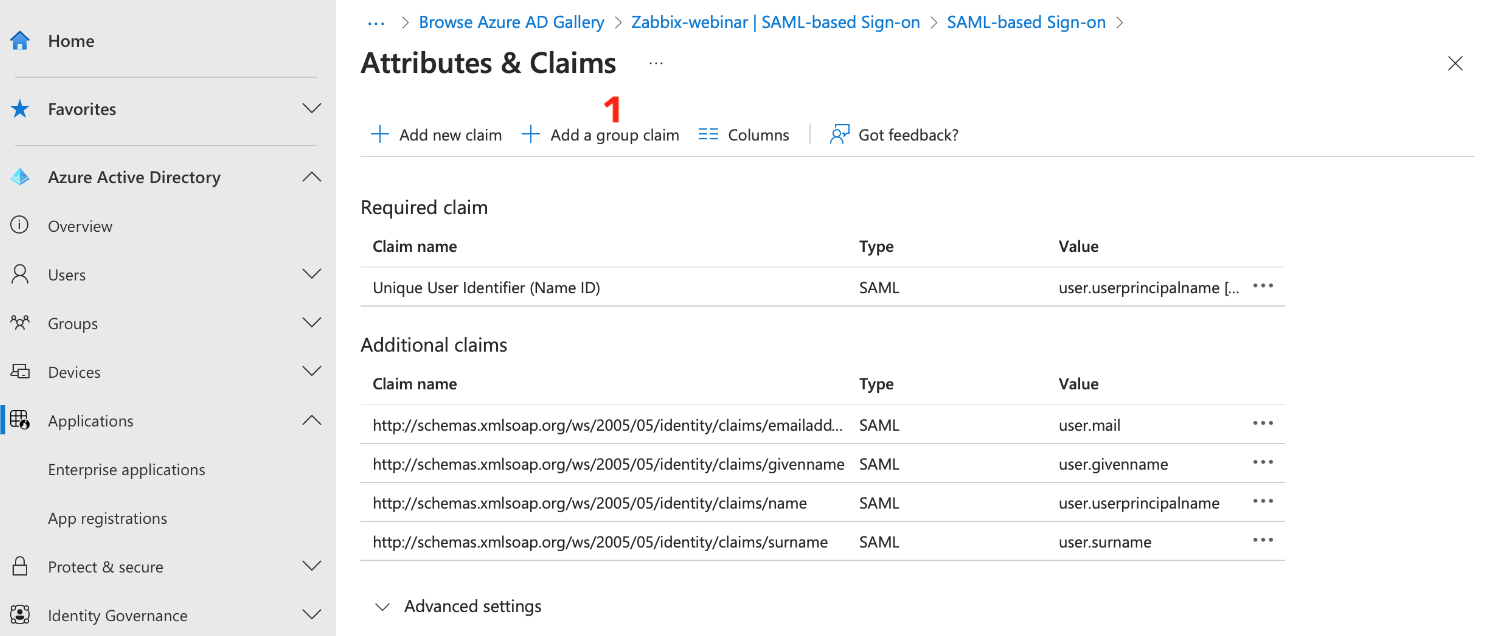Open the ellipsis menu for Unique User Identifier
1497x636 pixels.
pyautogui.click(x=1262, y=286)
